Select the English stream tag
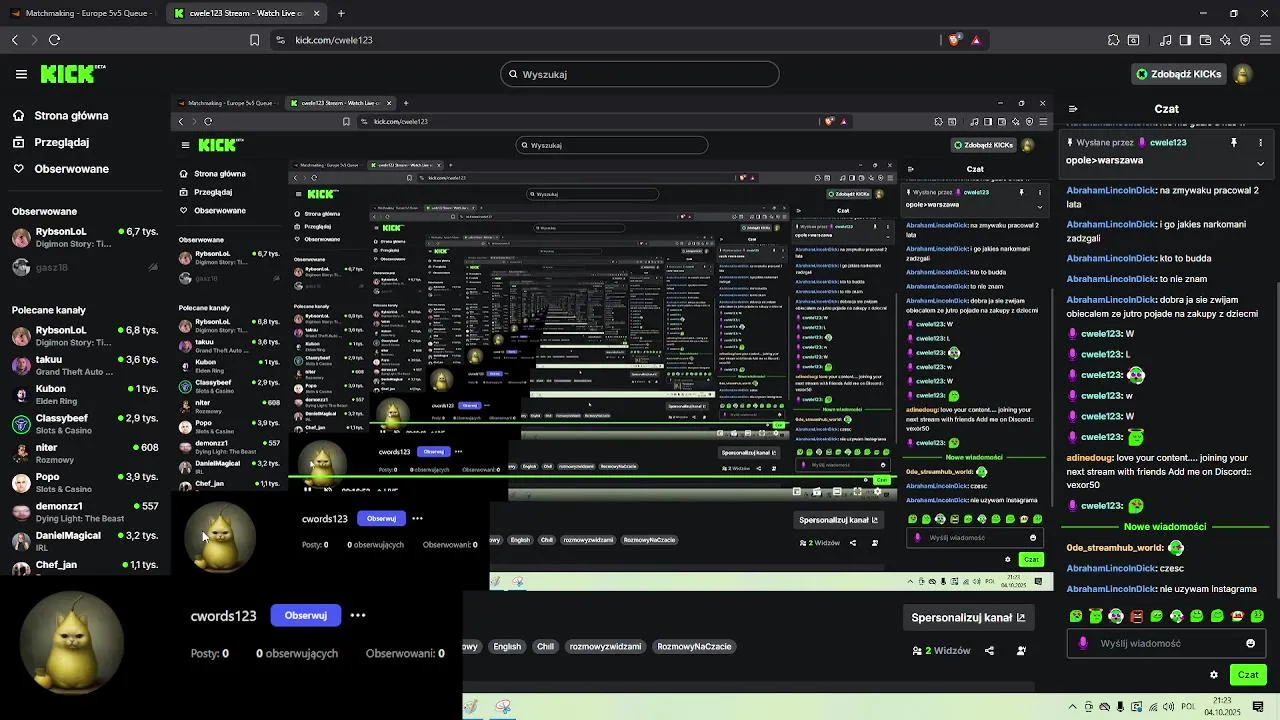Viewport: 1280px width, 720px height. click(507, 647)
